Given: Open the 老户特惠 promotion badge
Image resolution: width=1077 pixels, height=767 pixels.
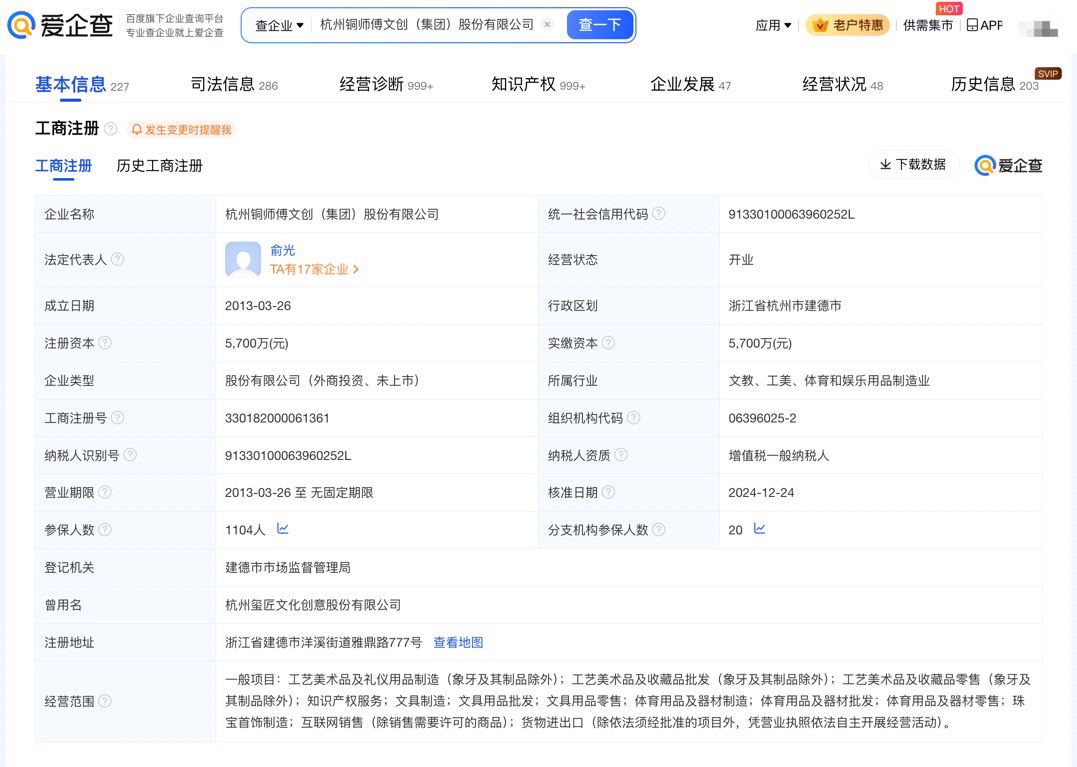Looking at the screenshot, I should 848,25.
